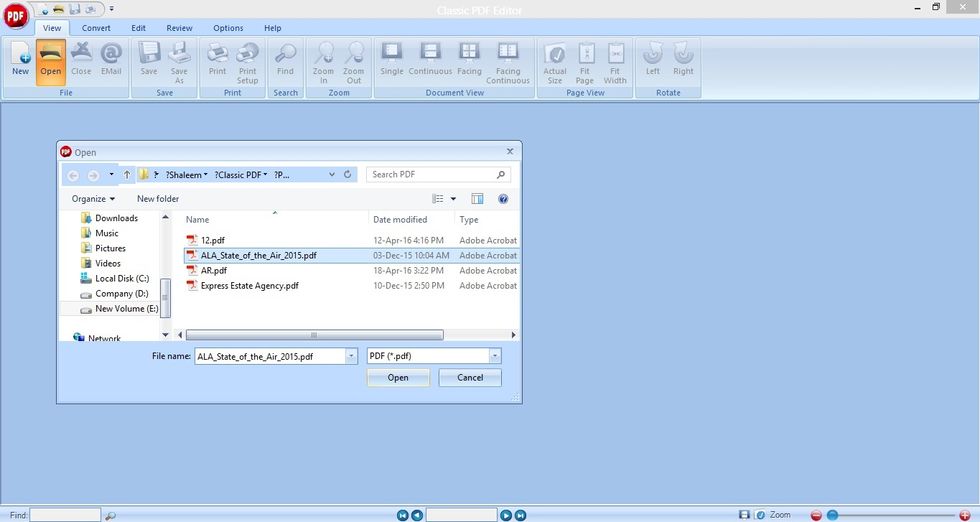Select the Open file ribbon icon
Screen dimensions: 980x522
(x=51, y=61)
